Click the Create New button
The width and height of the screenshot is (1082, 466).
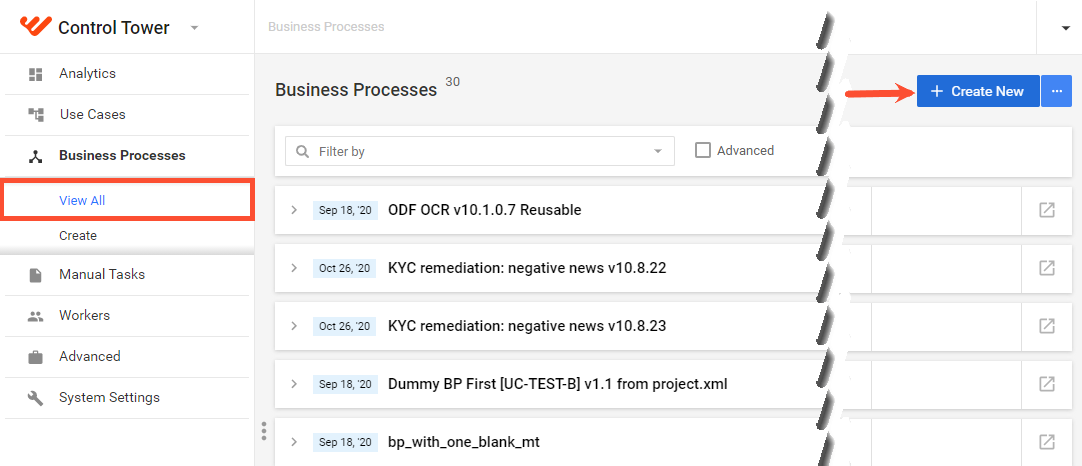click(978, 91)
